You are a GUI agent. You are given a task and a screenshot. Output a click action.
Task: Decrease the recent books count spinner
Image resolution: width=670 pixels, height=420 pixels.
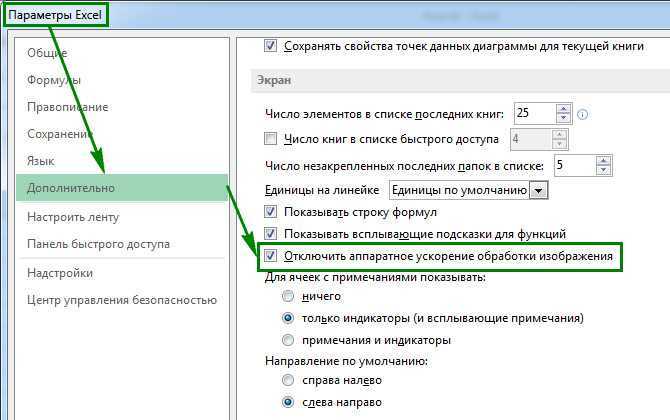[x=564, y=118]
